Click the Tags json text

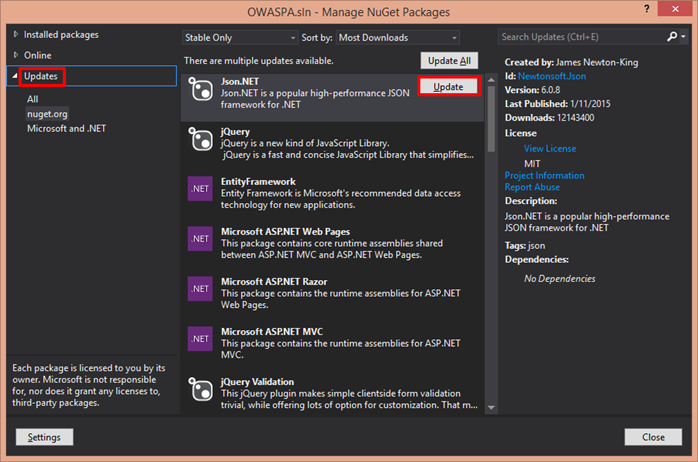525,246
